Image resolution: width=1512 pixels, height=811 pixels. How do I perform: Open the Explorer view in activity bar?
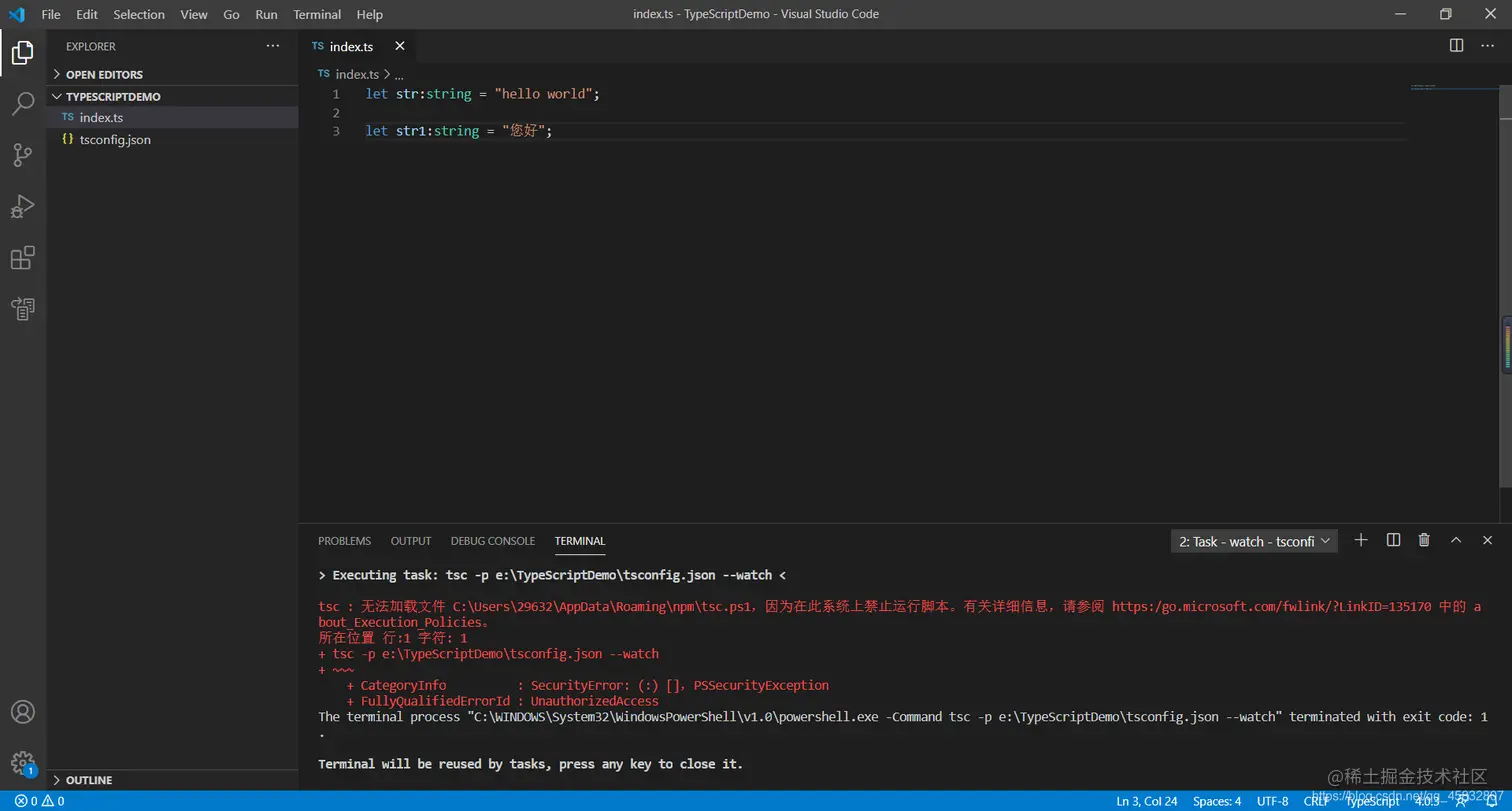pyautogui.click(x=22, y=53)
